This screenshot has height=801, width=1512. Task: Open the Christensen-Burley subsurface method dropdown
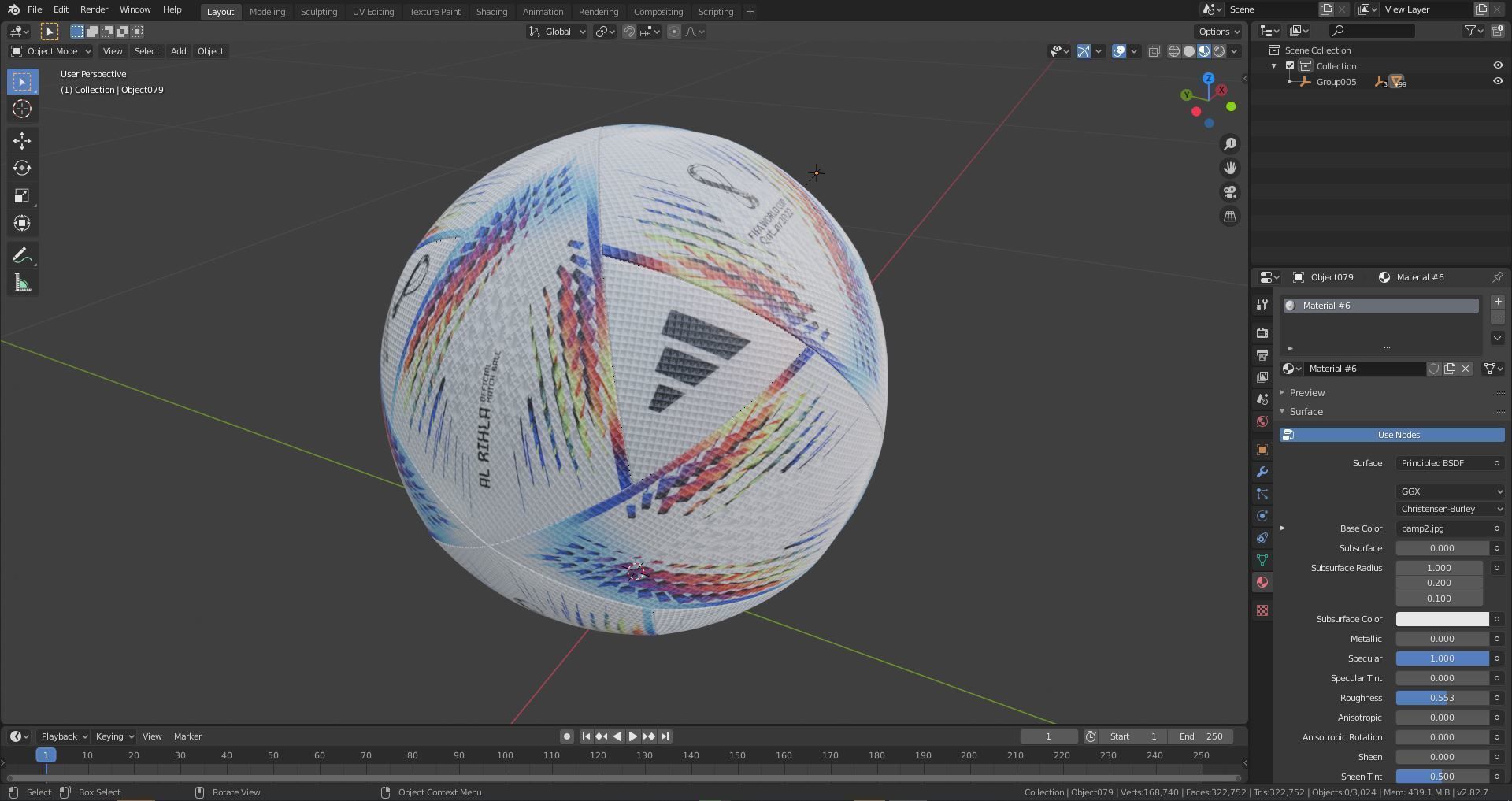(x=1450, y=509)
